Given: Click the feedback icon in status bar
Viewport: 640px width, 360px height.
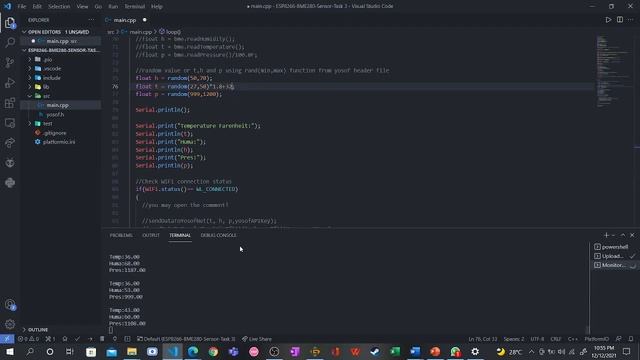Looking at the screenshot, I should pyautogui.click(x=619, y=339).
